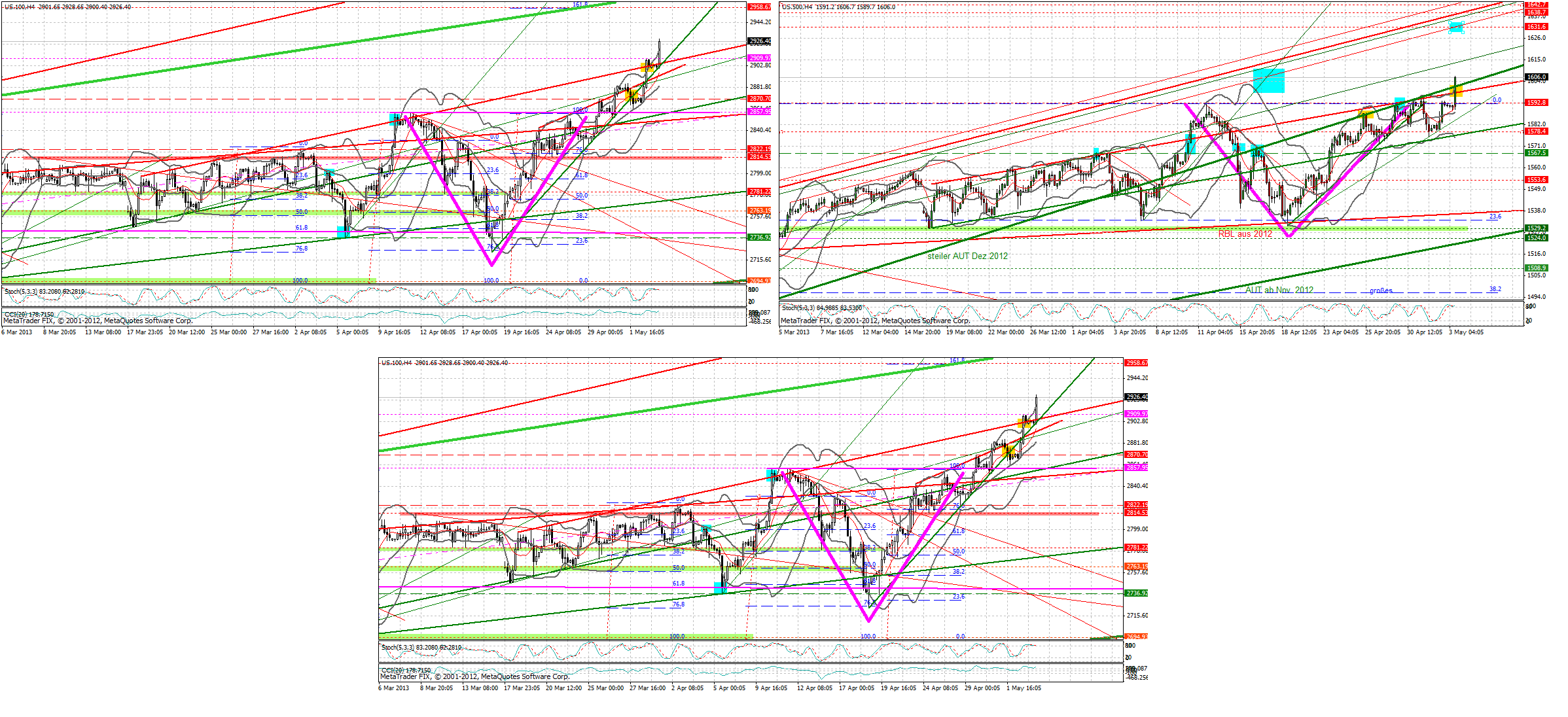Click the '3 May 04:05' time axis label

pyautogui.click(x=1466, y=332)
